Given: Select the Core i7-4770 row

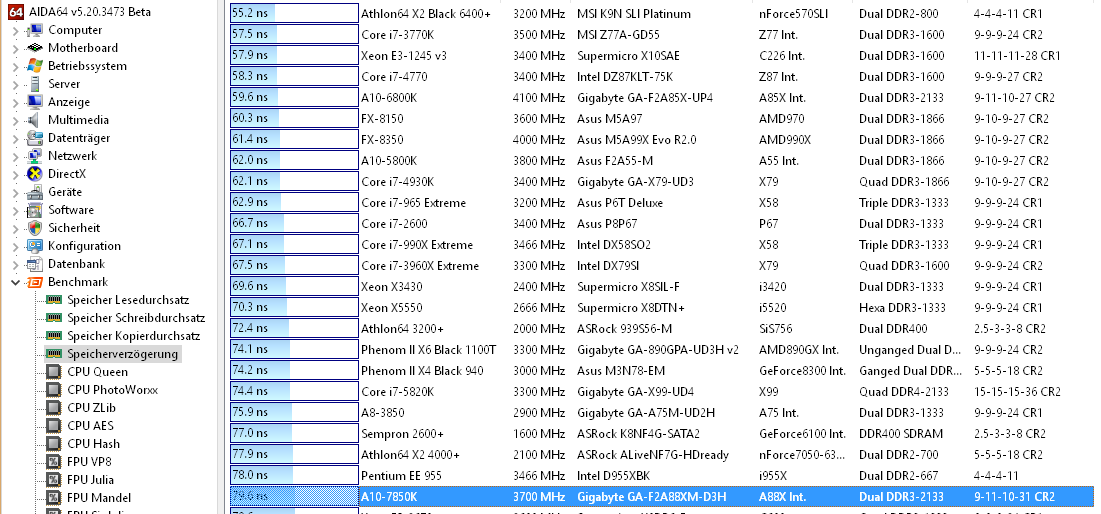Looking at the screenshot, I should [661, 77].
